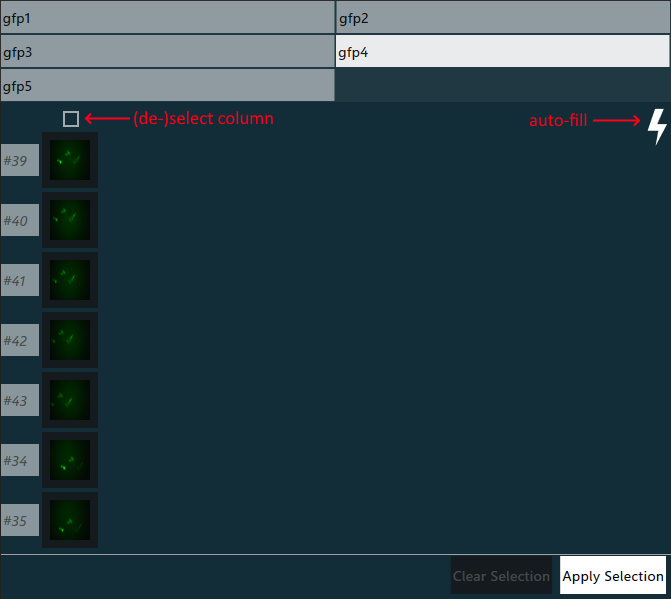Select thumbnail for image #40
This screenshot has height=599, width=671.
pos(70,220)
